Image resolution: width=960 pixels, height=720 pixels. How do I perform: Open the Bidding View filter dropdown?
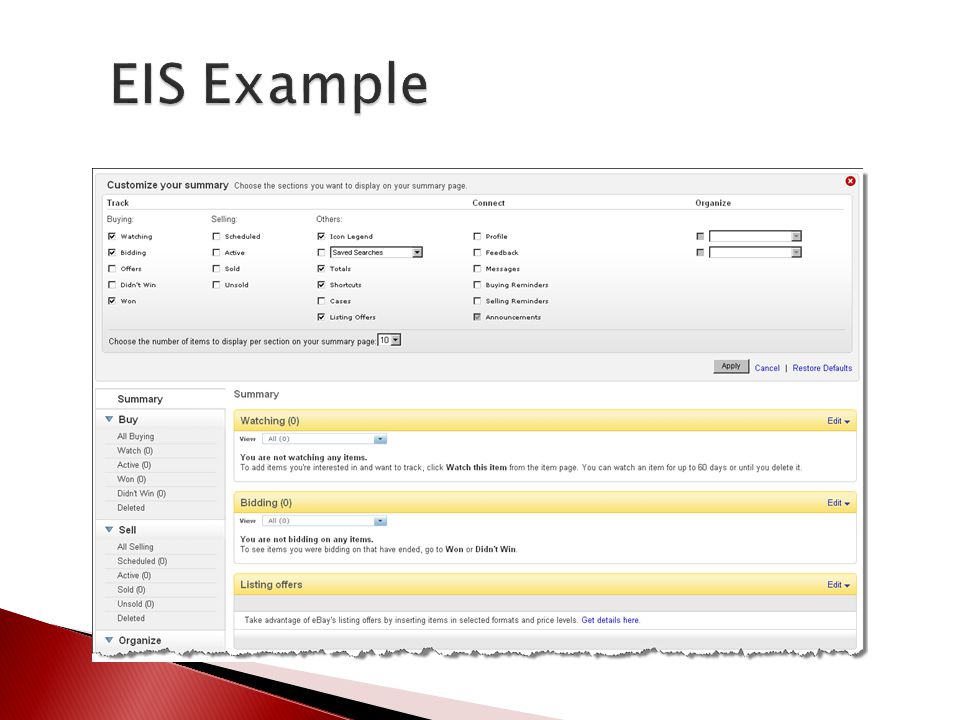pos(324,521)
